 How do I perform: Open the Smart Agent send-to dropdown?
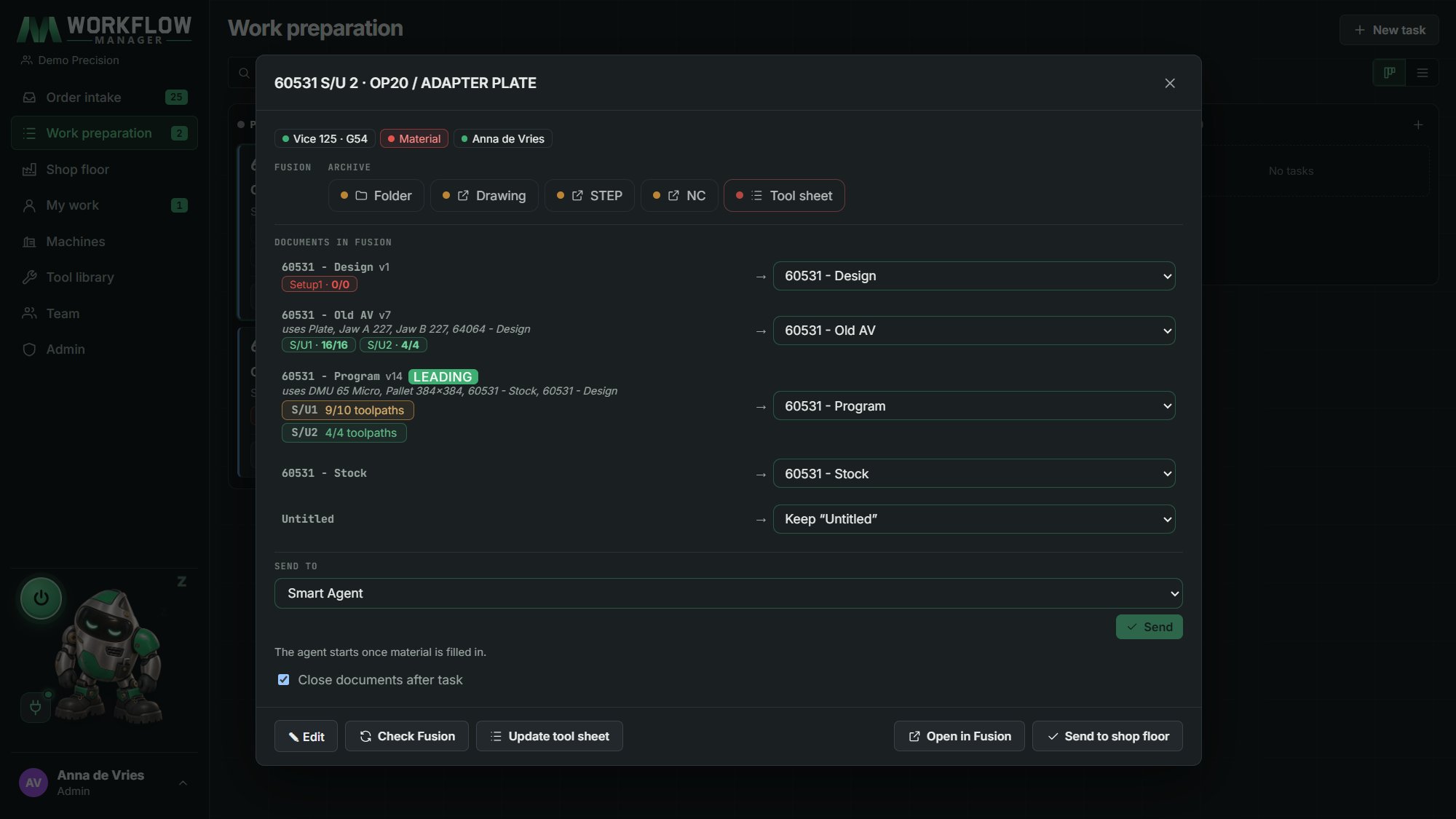[728, 593]
